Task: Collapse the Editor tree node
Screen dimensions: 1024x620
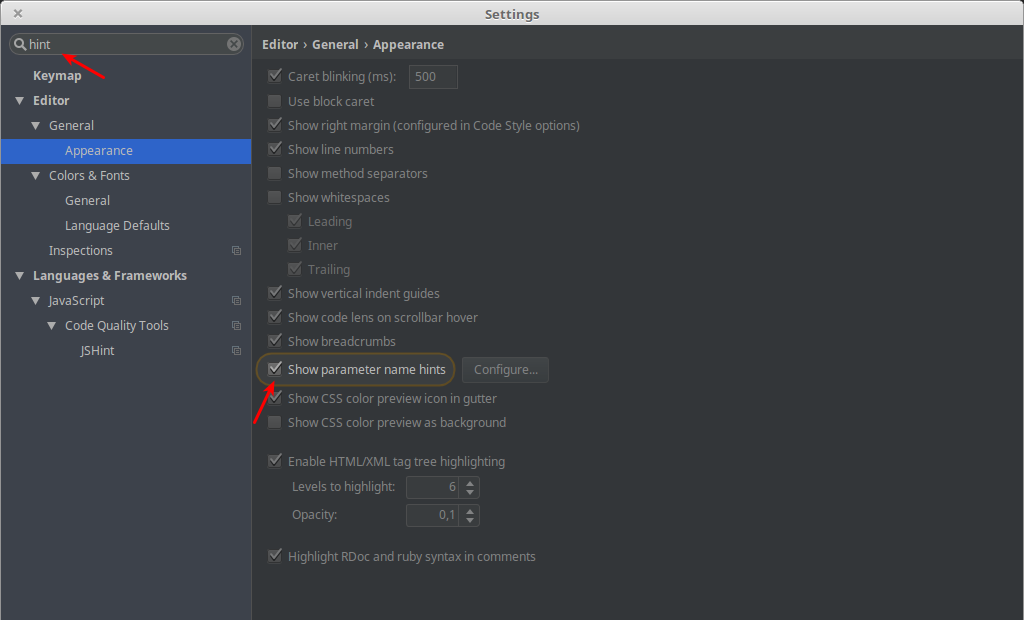Action: (x=20, y=101)
